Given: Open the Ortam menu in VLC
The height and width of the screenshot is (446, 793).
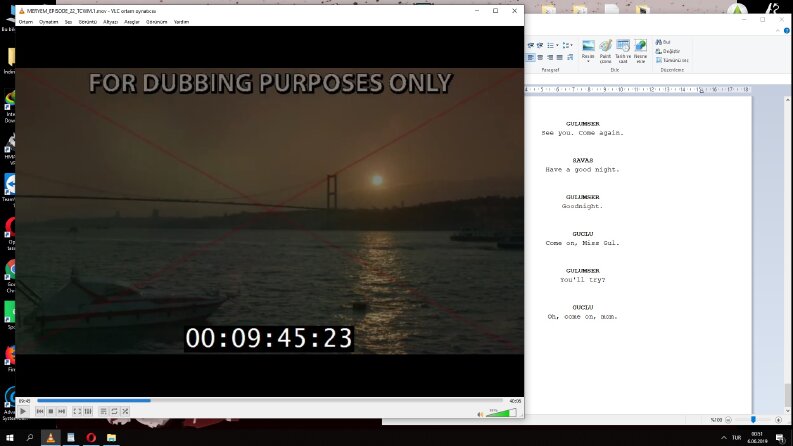Looking at the screenshot, I should [x=26, y=22].
